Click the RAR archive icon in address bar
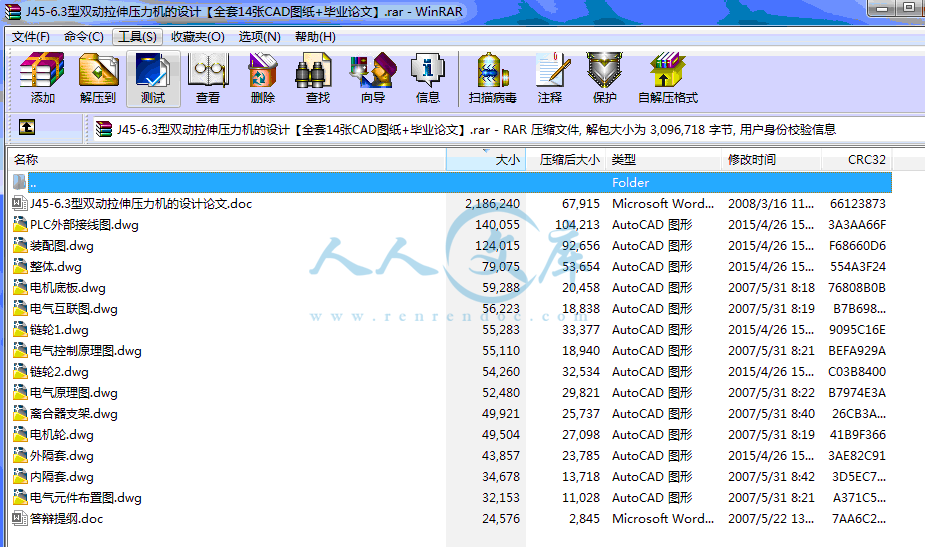Screen dimensions: 925x547 point(104,129)
